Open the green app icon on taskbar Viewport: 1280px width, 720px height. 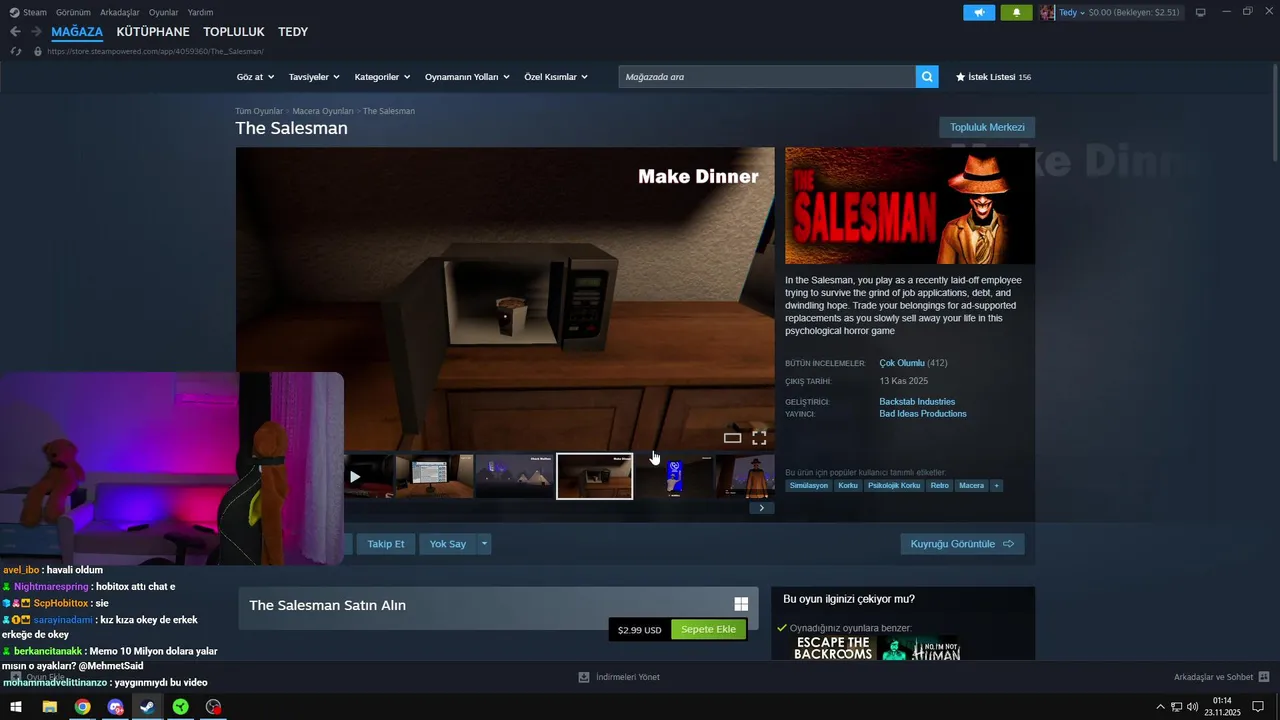point(180,707)
